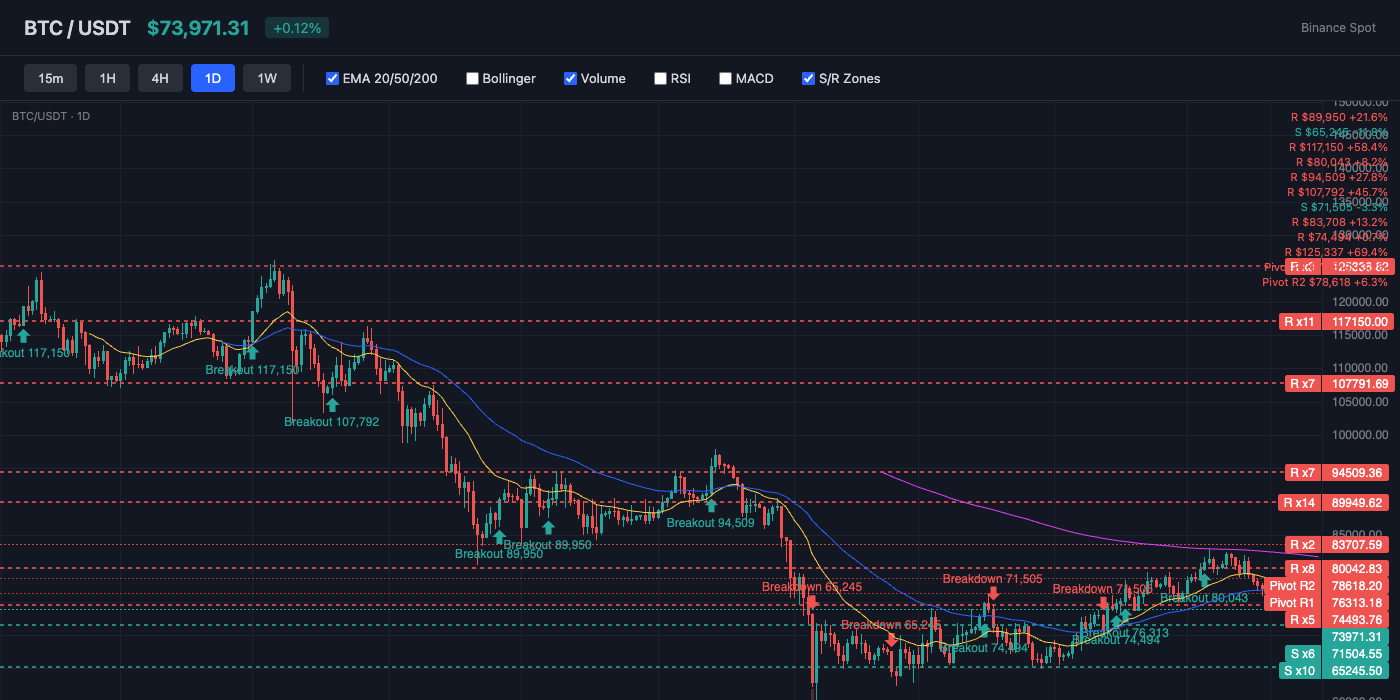Tick the Bollinger bands checkbox

(472, 78)
